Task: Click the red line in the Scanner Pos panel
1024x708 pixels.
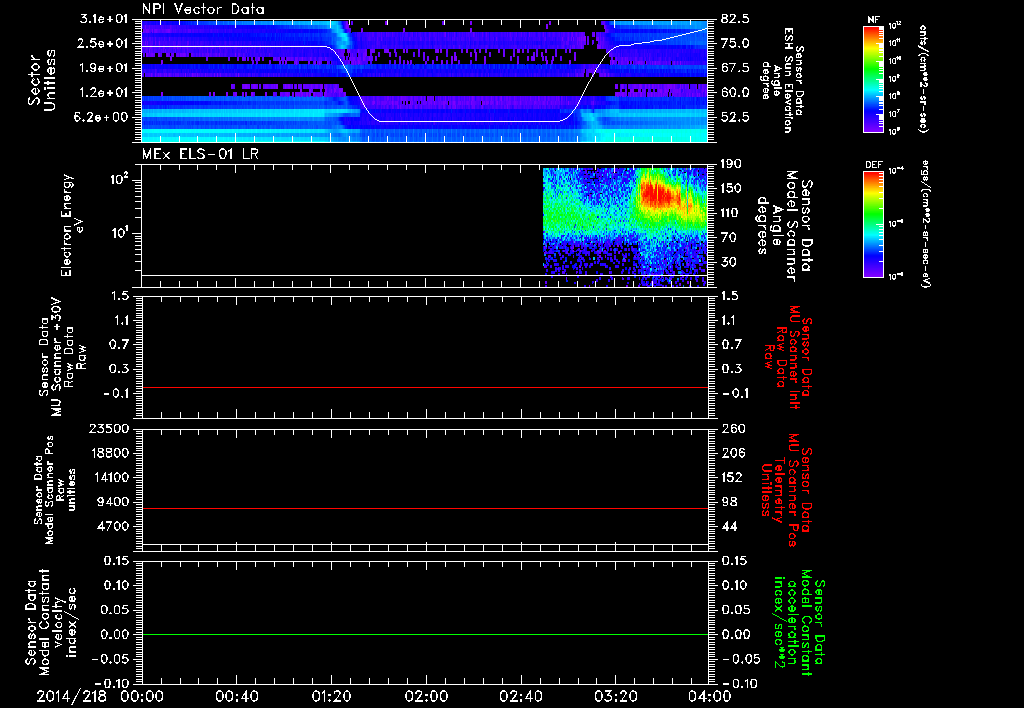Action: pos(424,508)
